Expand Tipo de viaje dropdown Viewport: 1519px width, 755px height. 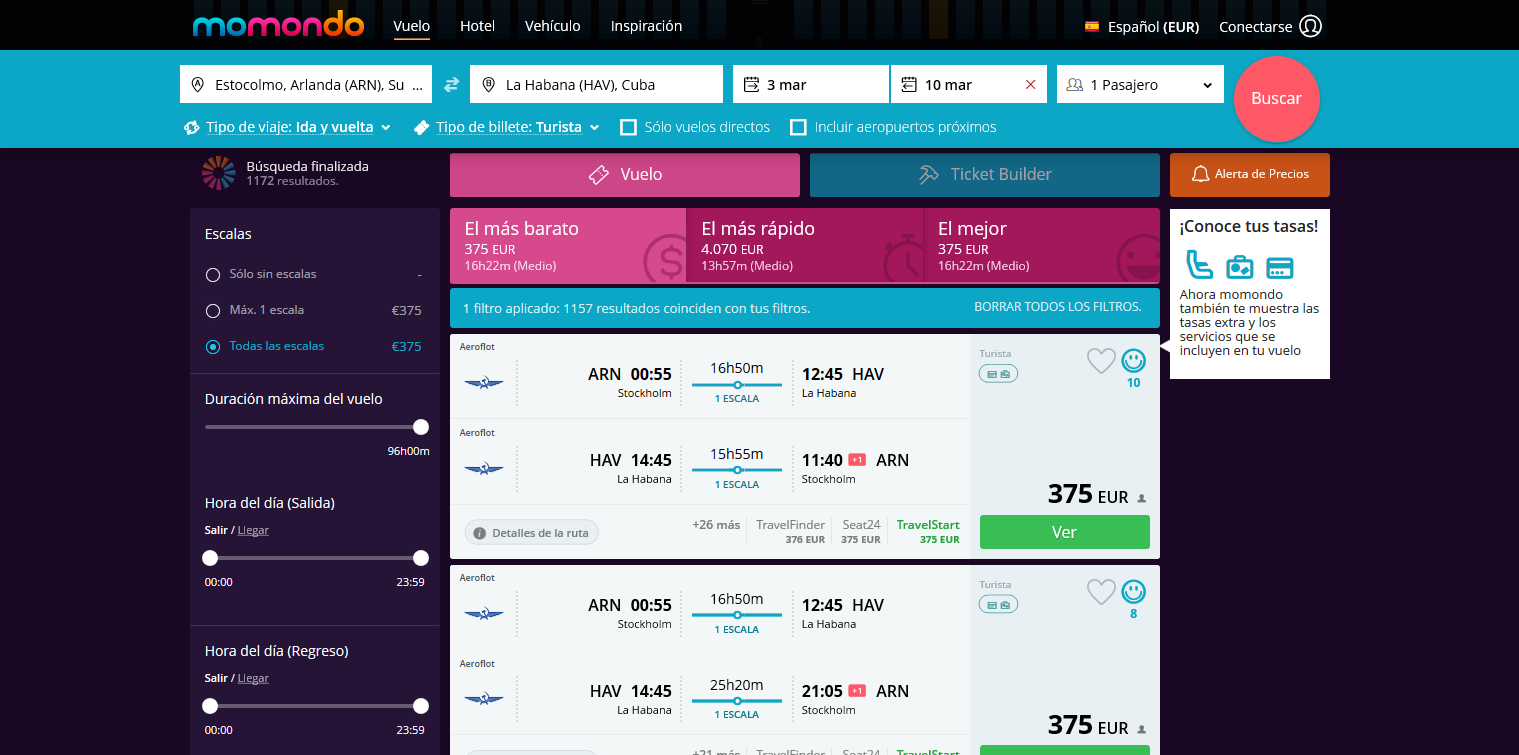pyautogui.click(x=287, y=127)
